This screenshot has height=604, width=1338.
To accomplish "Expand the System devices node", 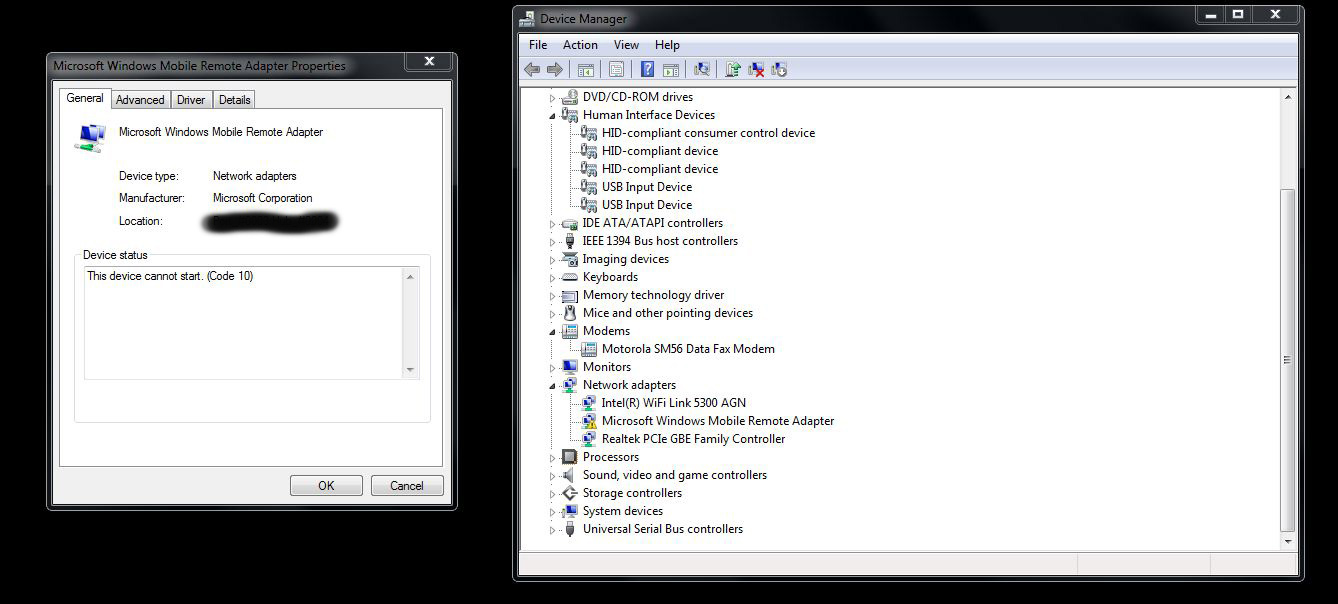I will pyautogui.click(x=552, y=512).
